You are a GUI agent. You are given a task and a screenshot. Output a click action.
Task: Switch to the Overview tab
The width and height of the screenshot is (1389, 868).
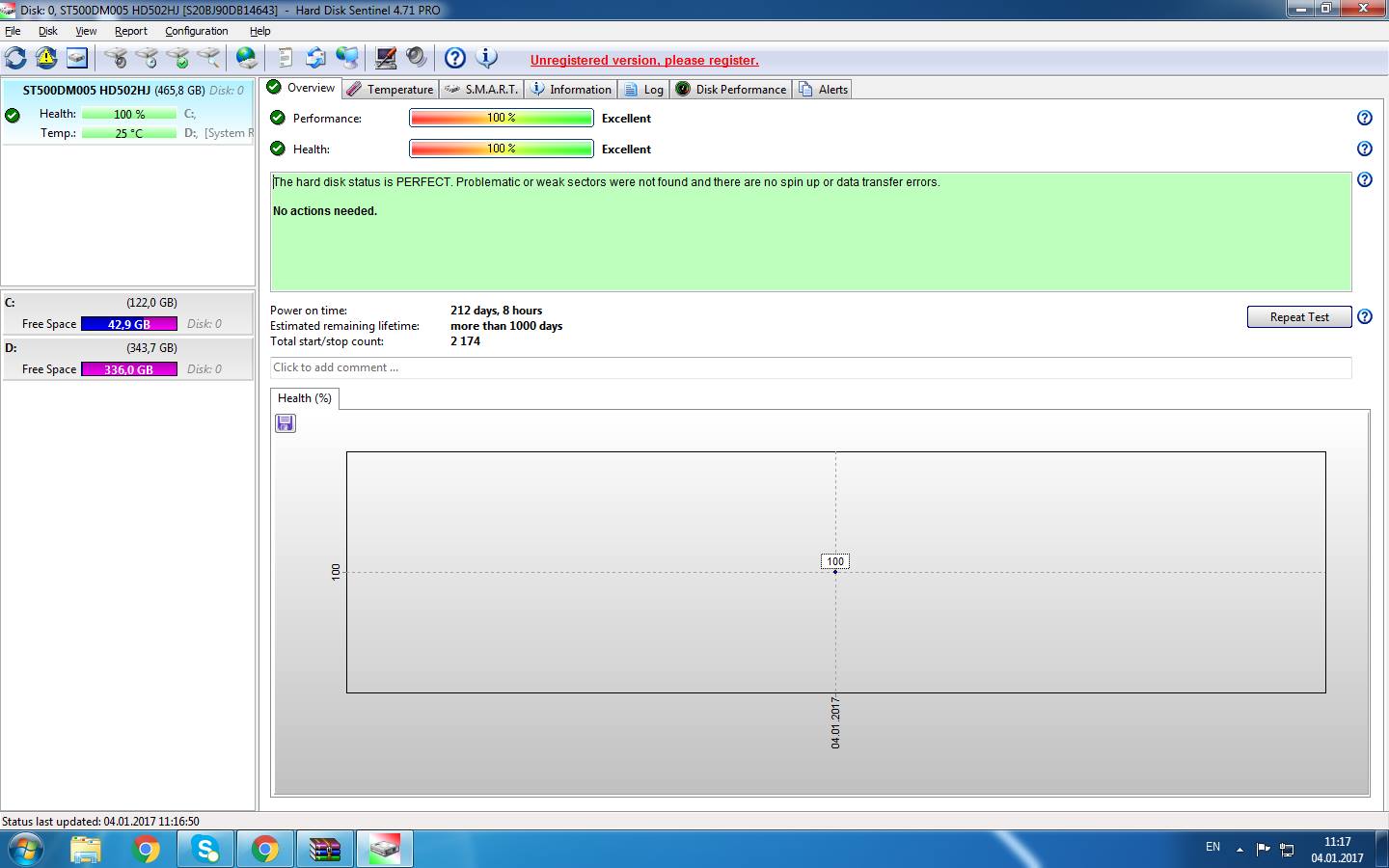(301, 88)
